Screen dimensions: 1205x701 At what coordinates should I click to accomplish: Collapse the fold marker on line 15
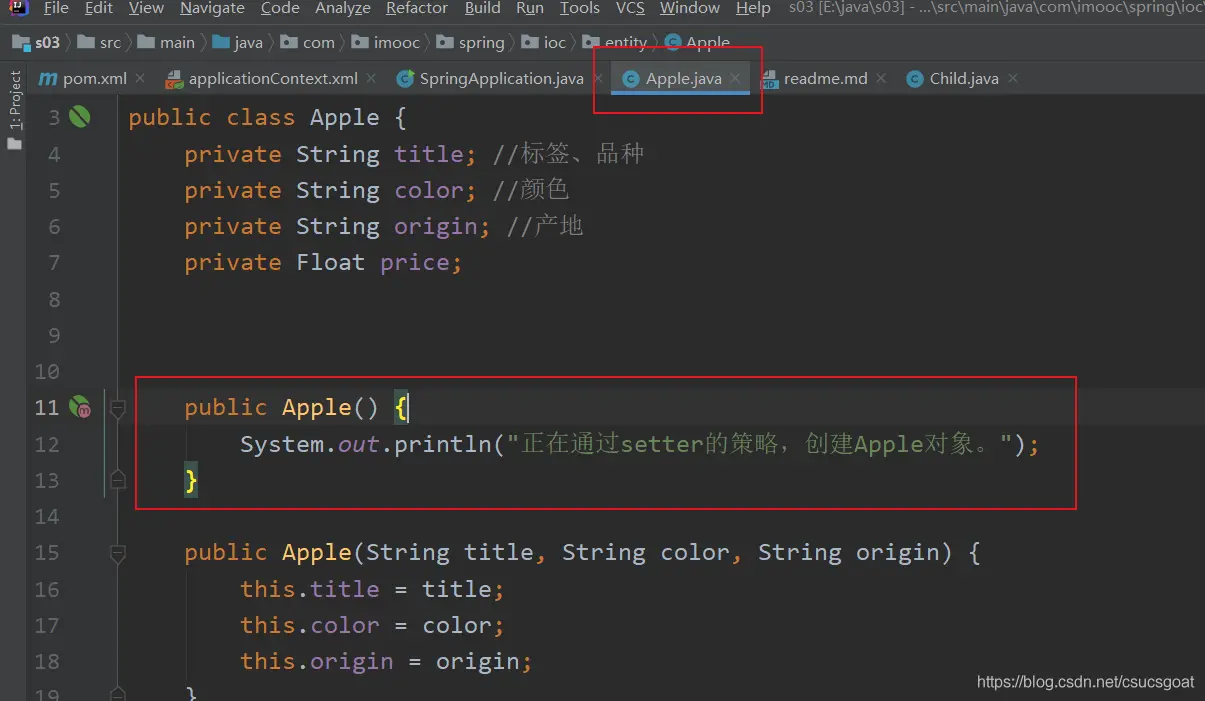click(x=118, y=553)
